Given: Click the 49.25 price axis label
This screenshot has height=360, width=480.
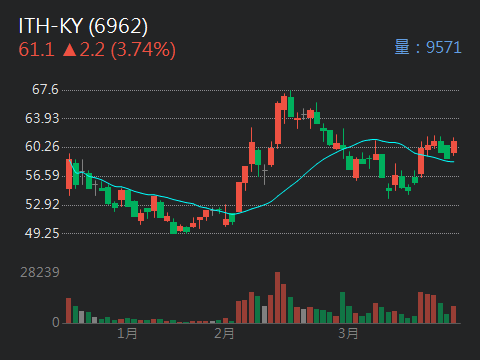Looking at the screenshot, I should (x=42, y=233).
